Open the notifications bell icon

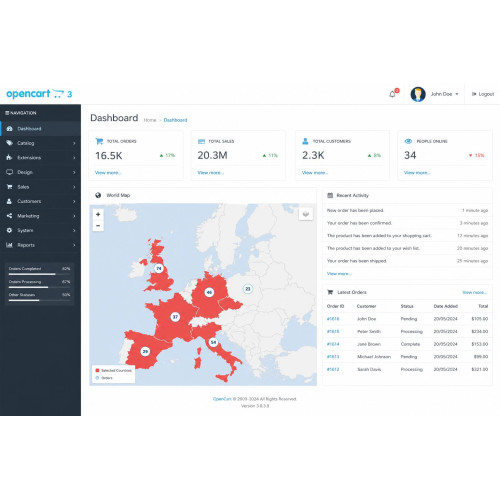tap(392, 94)
